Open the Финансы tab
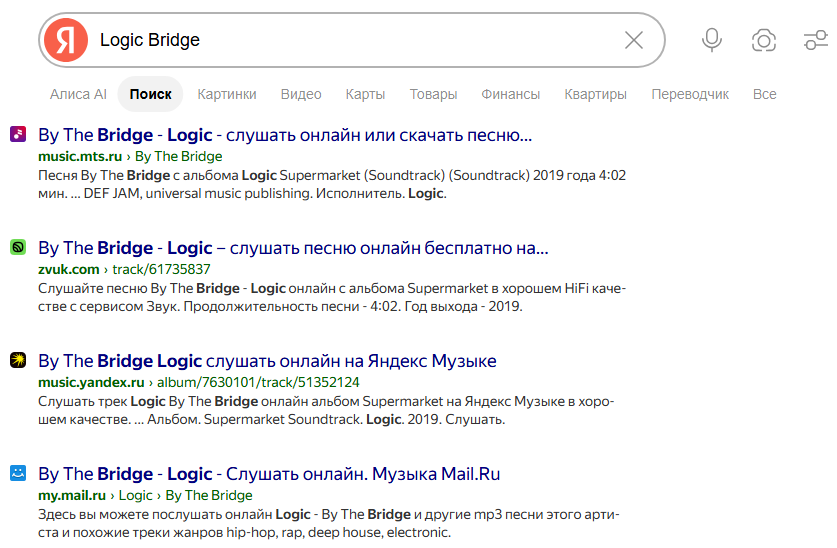 point(511,94)
